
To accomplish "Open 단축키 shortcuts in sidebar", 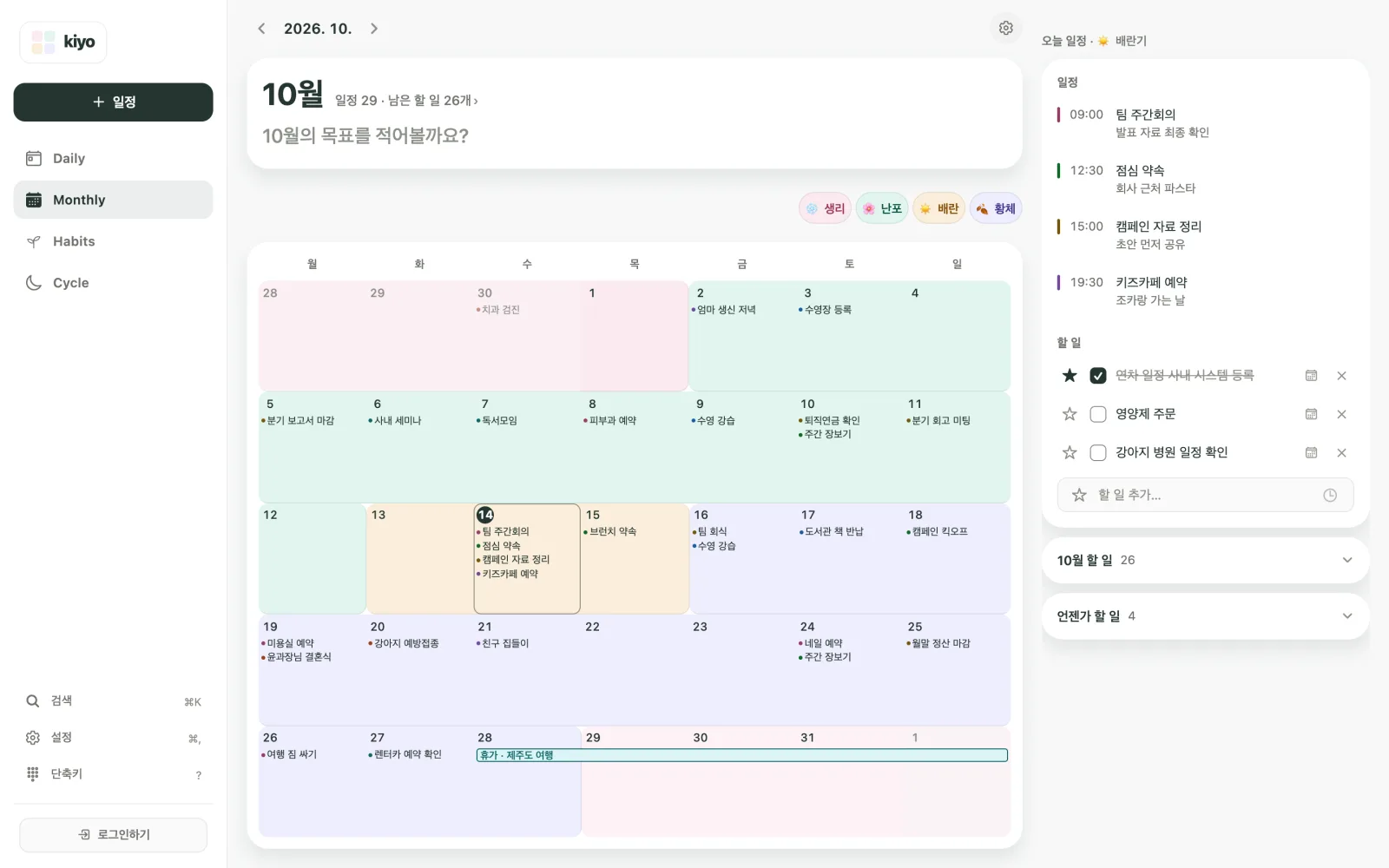I will point(114,774).
